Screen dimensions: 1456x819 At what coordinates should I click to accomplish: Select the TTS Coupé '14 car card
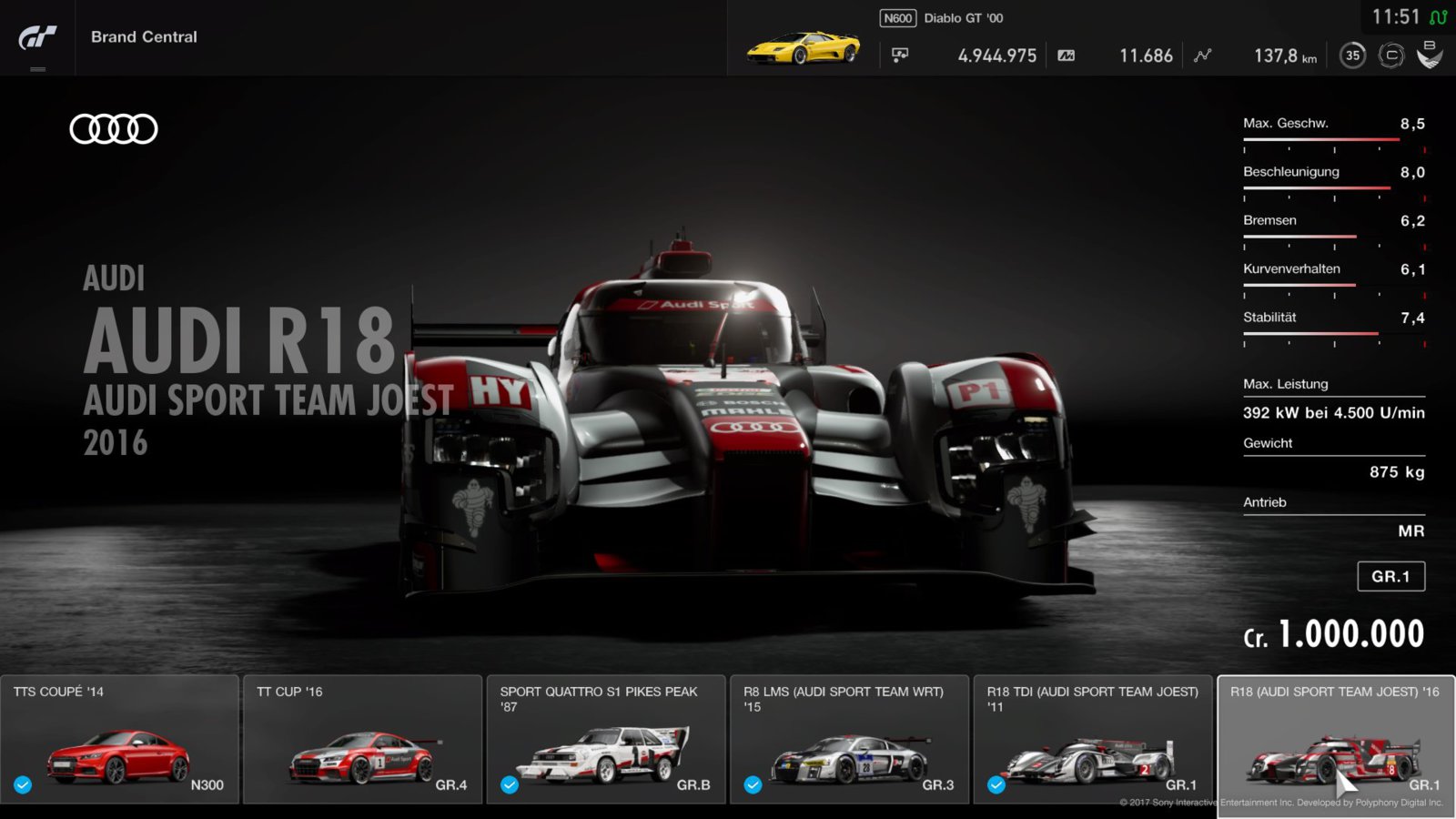119,739
